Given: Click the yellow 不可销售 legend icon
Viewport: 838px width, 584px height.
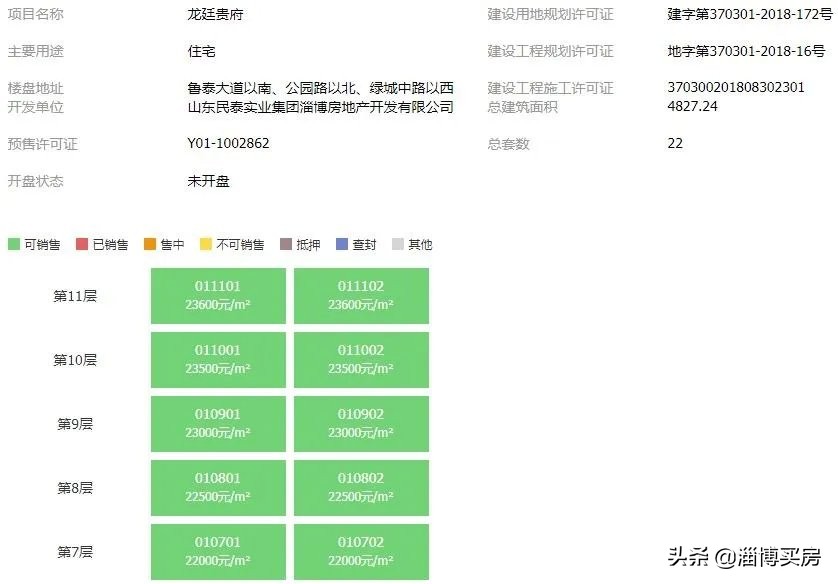Looking at the screenshot, I should click(x=203, y=243).
